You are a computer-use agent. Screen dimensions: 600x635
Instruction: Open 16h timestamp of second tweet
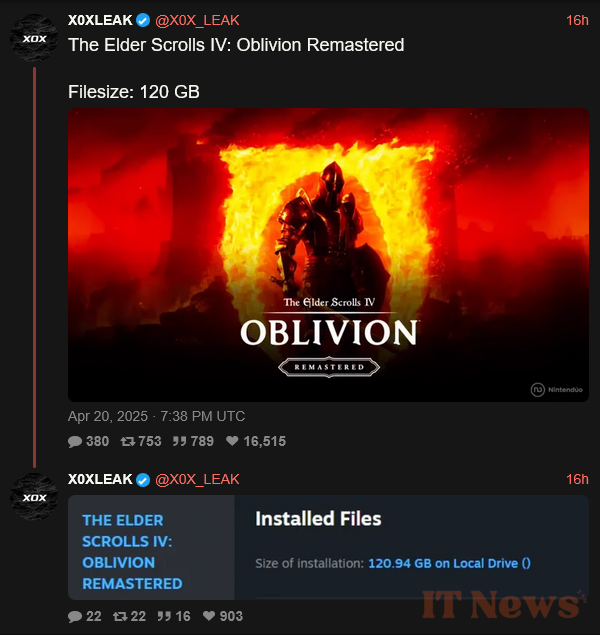(577, 479)
